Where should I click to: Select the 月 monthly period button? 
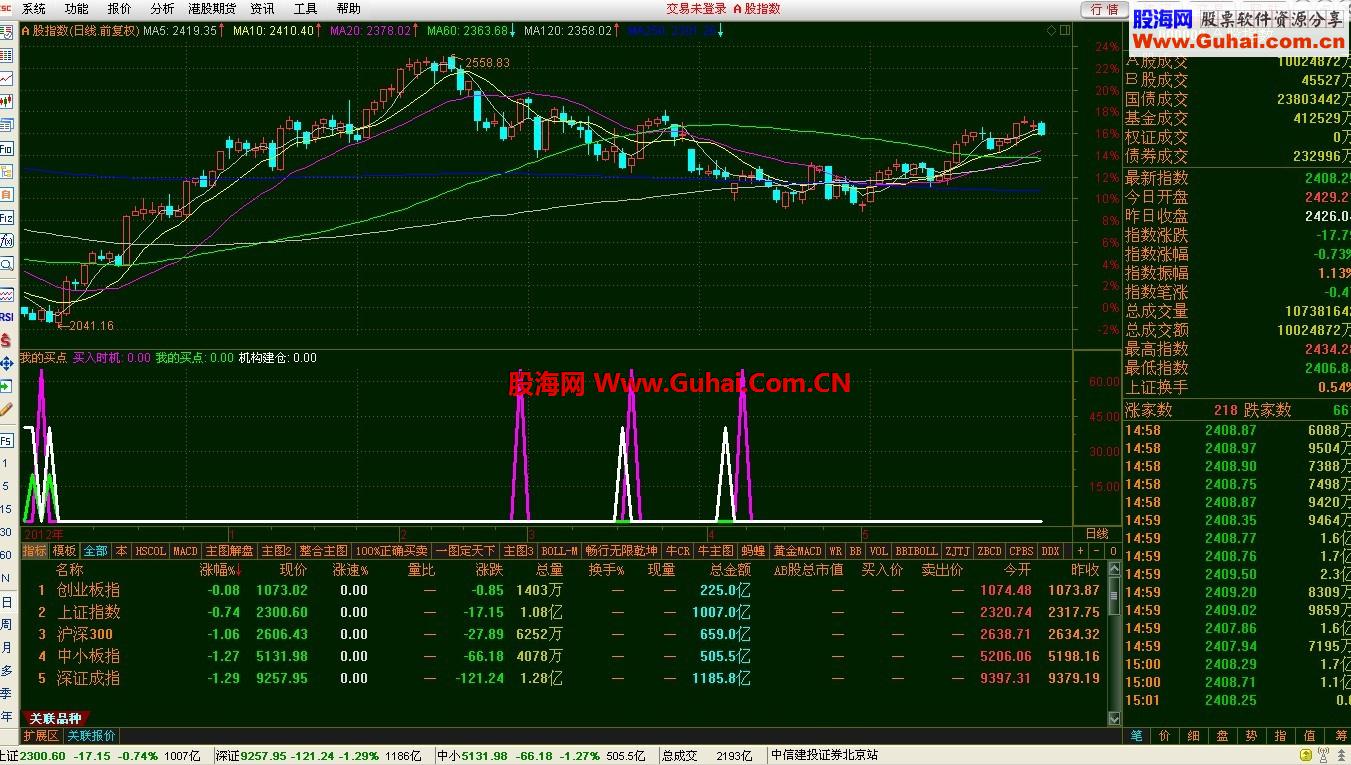click(7, 647)
